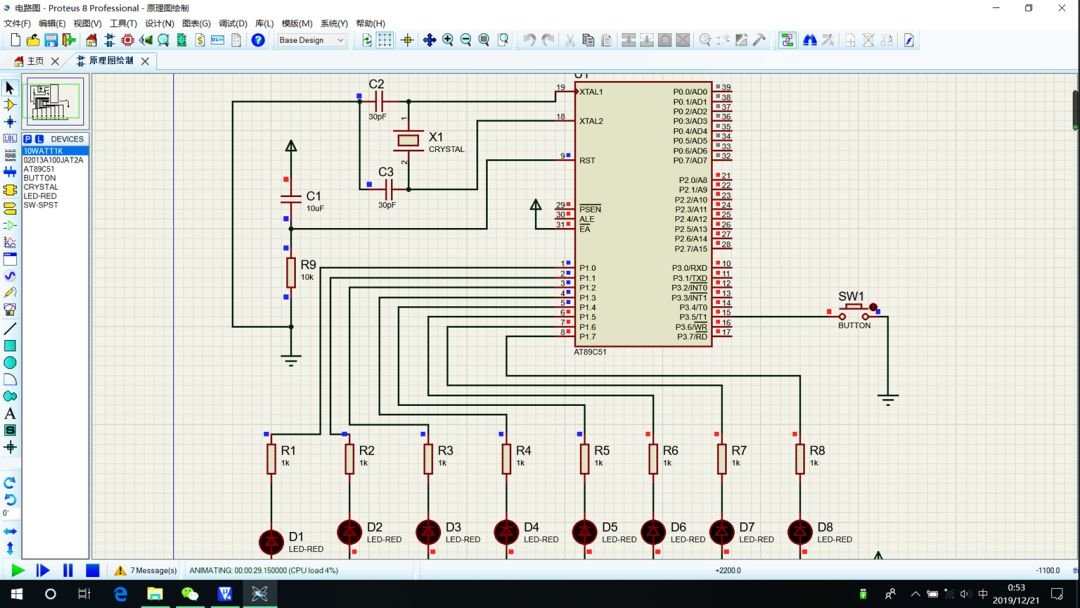Viewport: 1080px width, 608px height.
Task: Open PCB Layout via the red chip icon
Action: [x=127, y=41]
